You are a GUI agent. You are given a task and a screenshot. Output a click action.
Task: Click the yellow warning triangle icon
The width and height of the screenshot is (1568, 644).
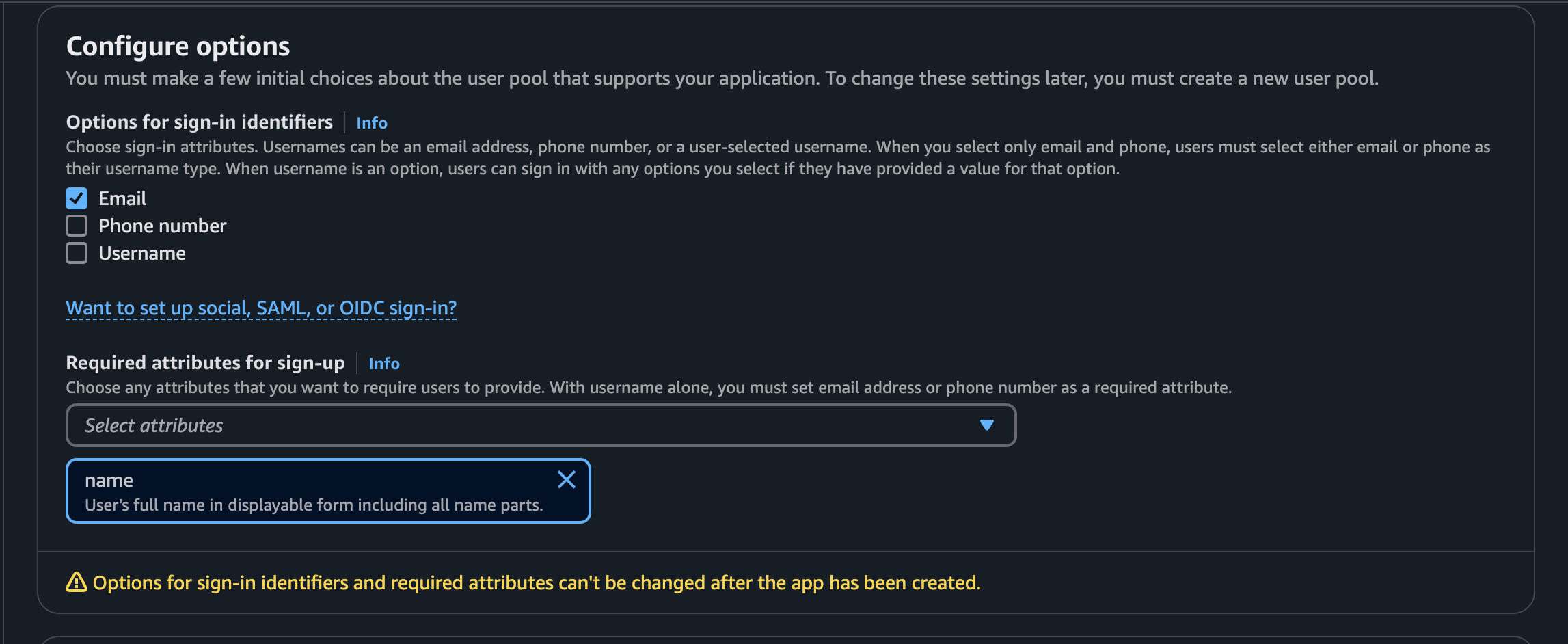(77, 582)
